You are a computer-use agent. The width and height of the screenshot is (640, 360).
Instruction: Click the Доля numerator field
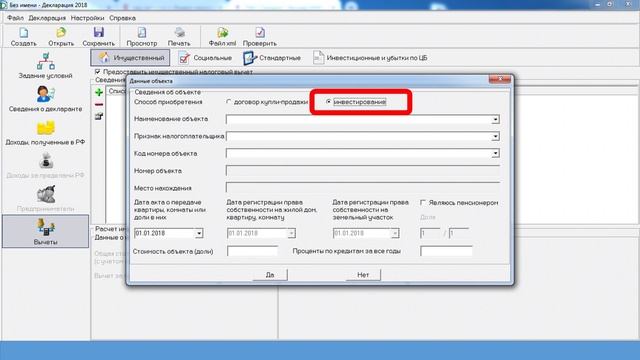430,233
